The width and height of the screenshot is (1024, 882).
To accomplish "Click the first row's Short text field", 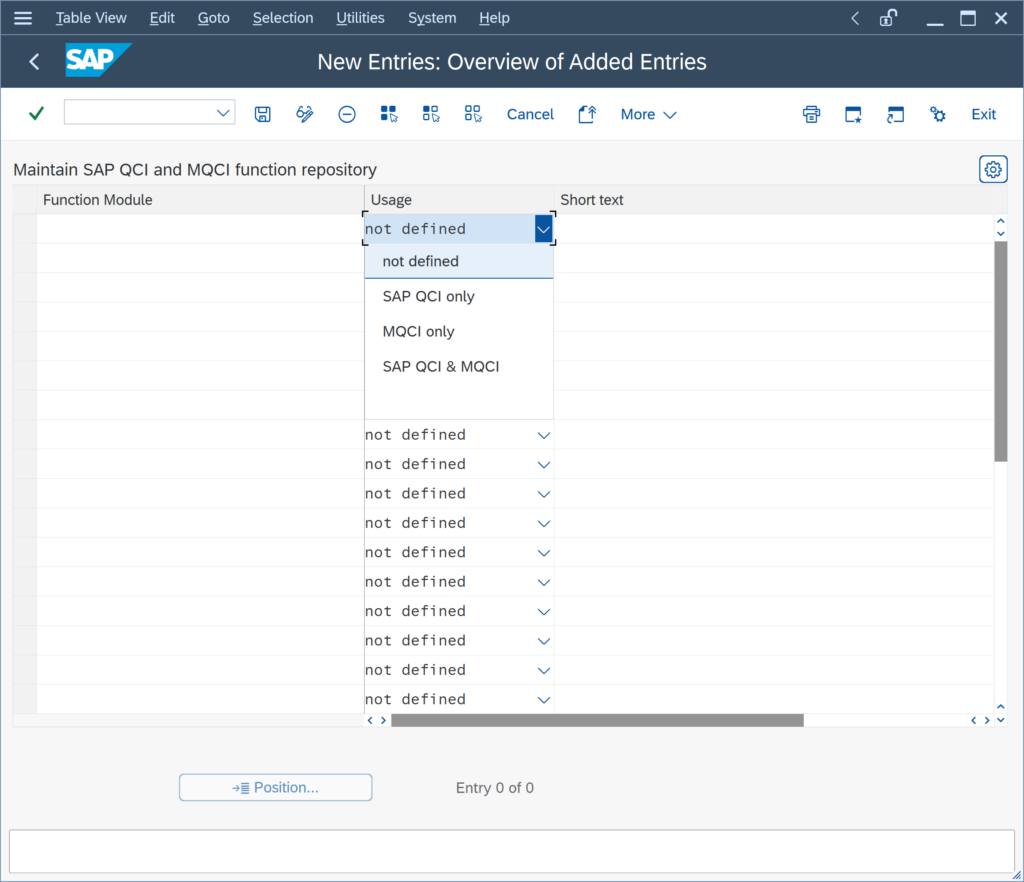I will (774, 229).
